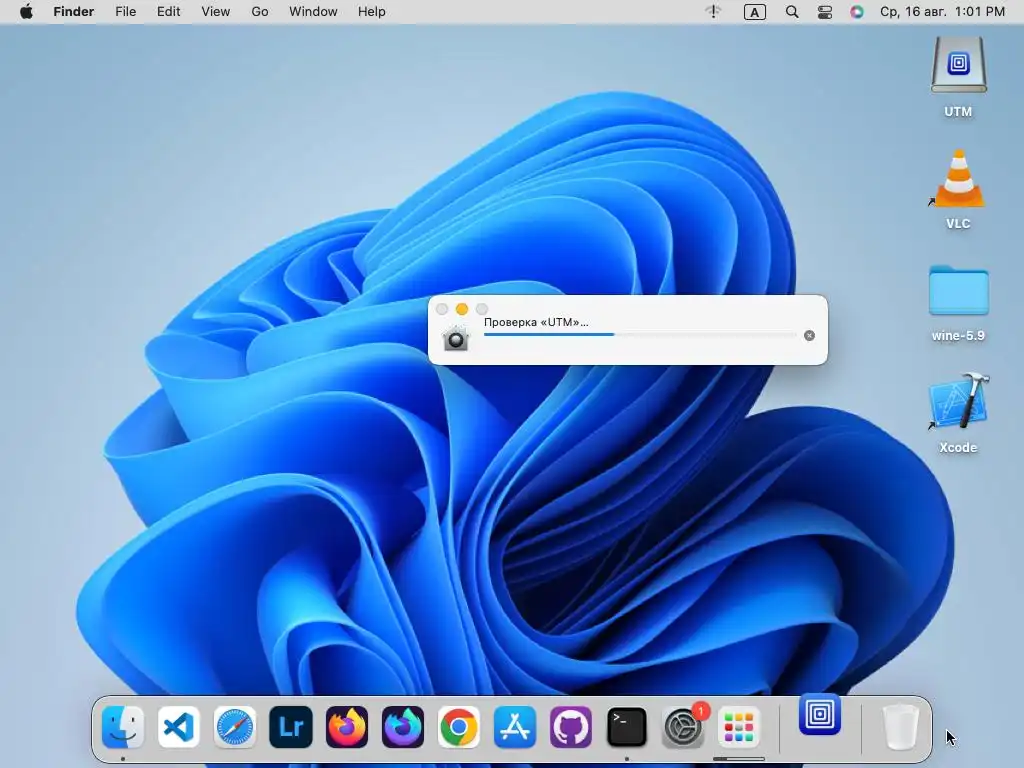
Task: Open Finder from the Dock
Action: (123, 727)
